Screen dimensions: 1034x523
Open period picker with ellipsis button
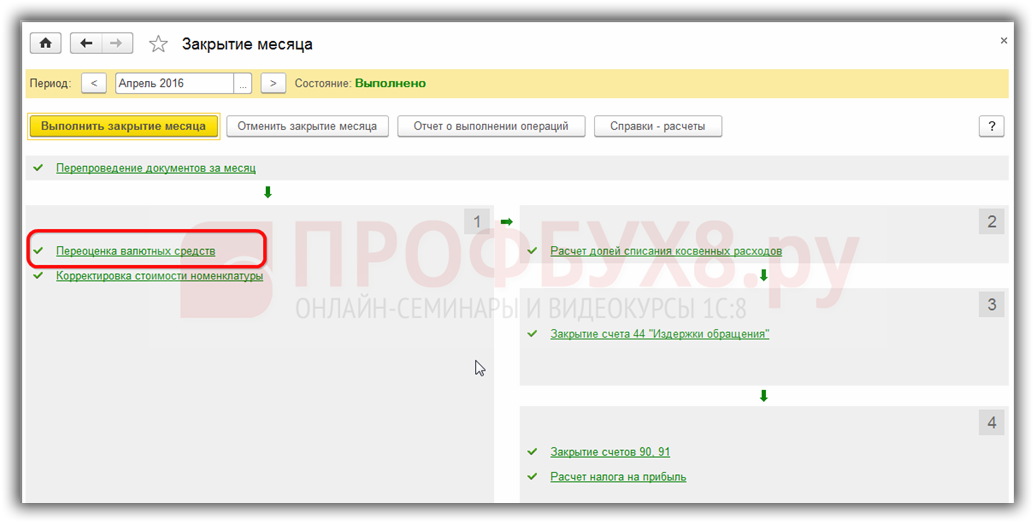pyautogui.click(x=243, y=84)
